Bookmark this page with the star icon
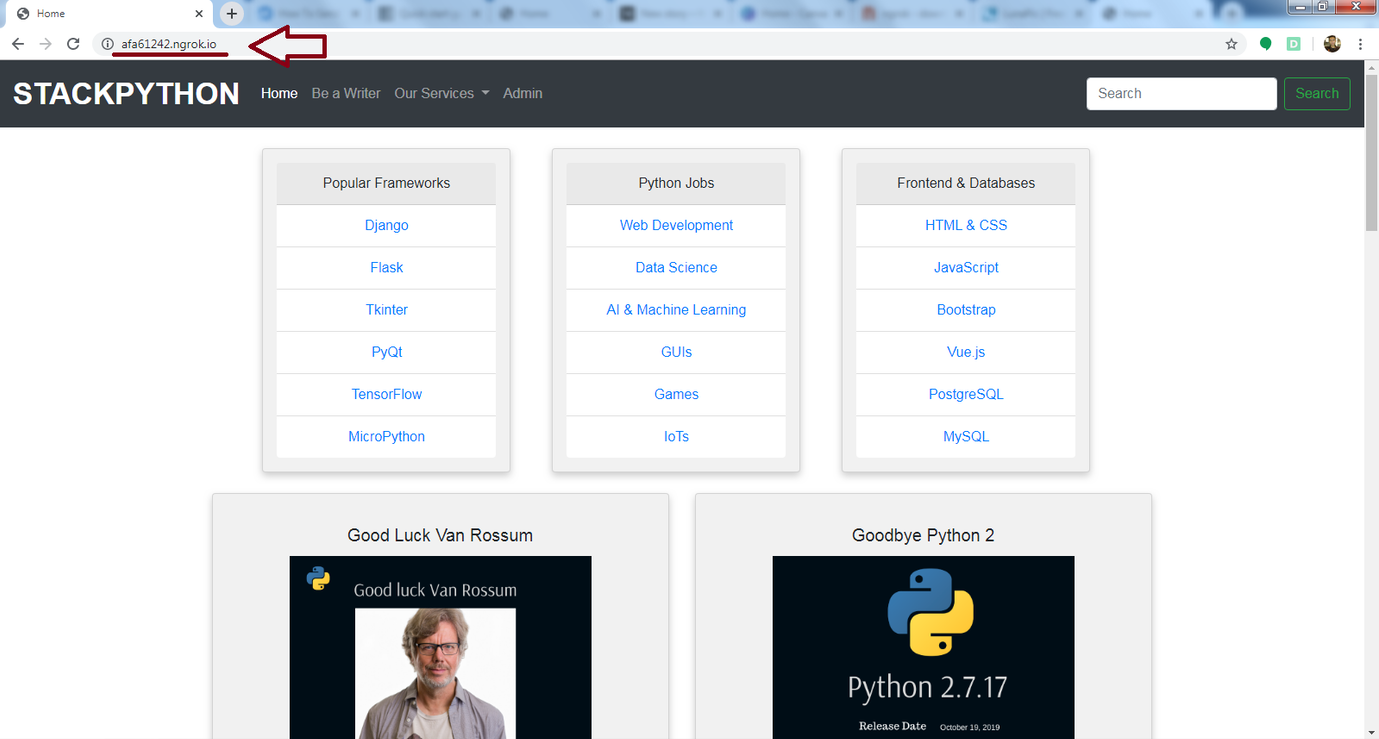 [x=1232, y=44]
